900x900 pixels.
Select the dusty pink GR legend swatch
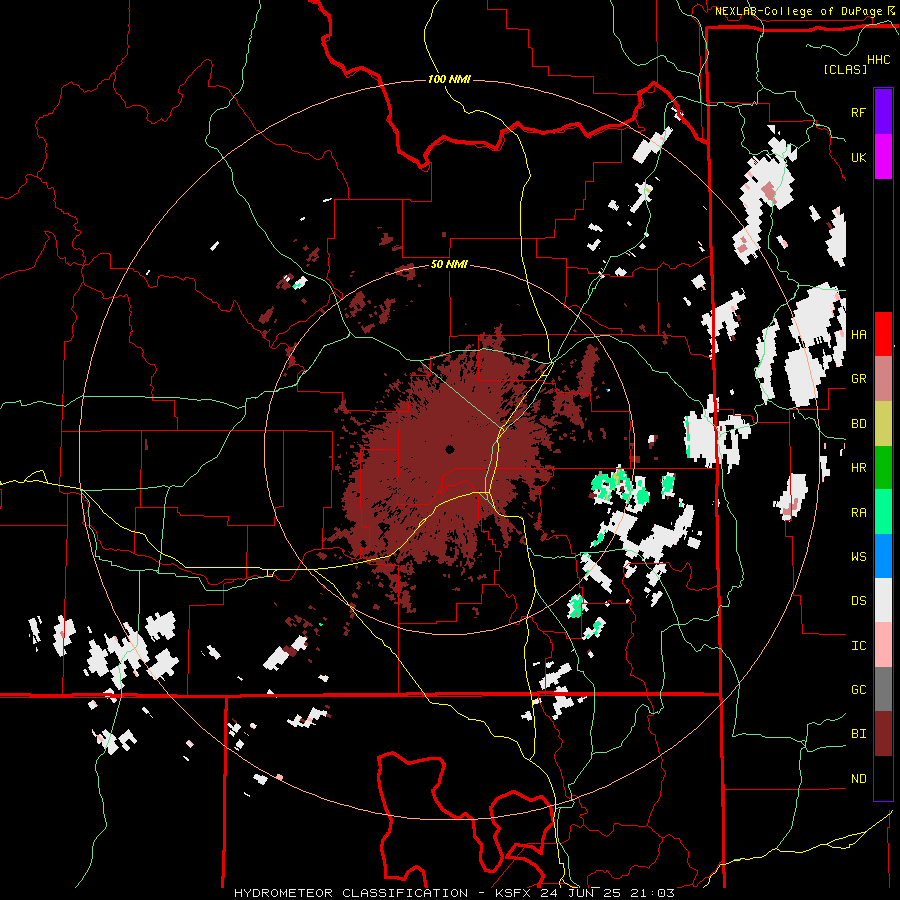click(x=883, y=379)
